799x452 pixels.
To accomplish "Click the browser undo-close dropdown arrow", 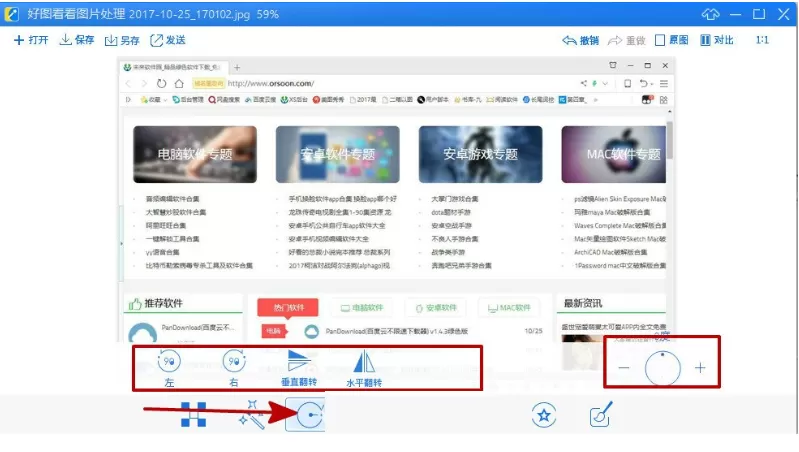I will coord(652,84).
